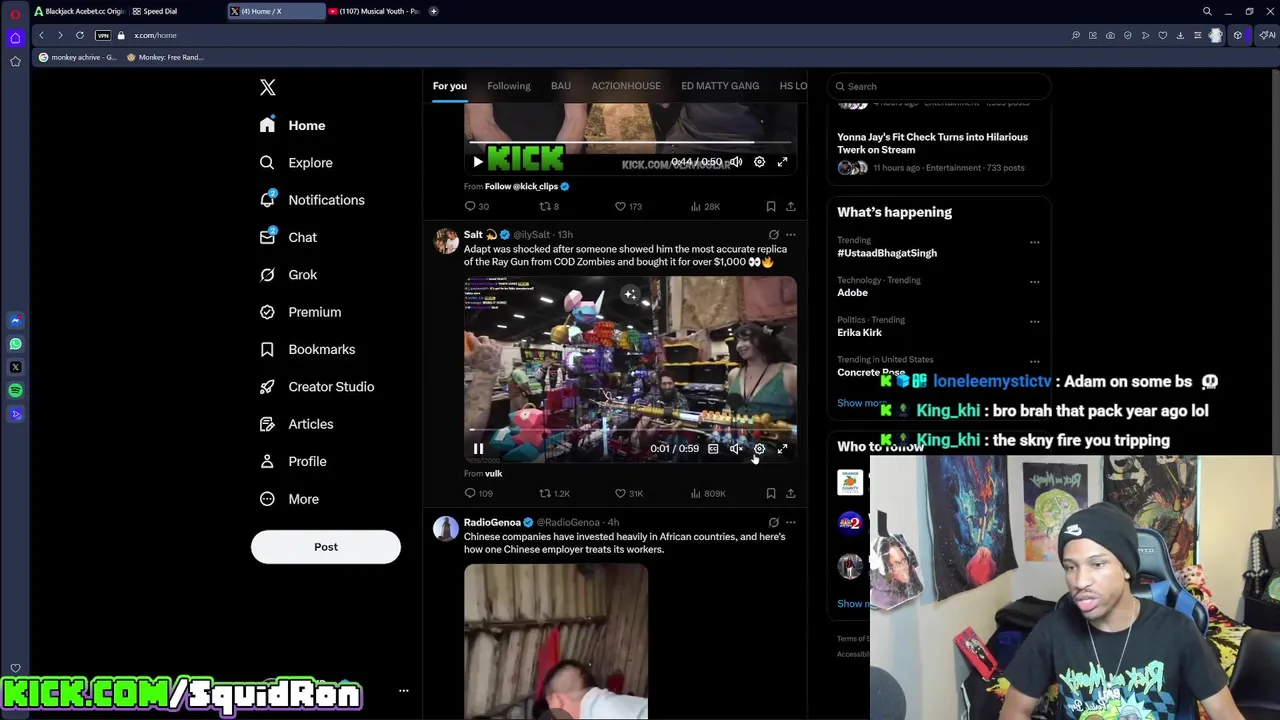Screen dimensions: 1280x720
Task: Like Salt's post with 31K likes
Action: coord(629,493)
